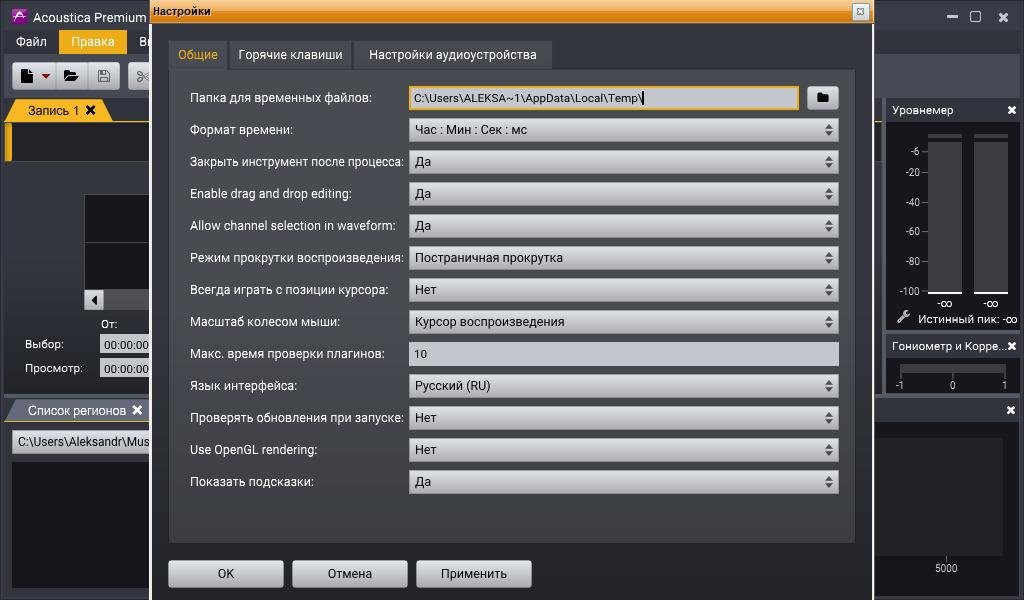This screenshot has height=600, width=1024.
Task: Click the Save floppy disk icon
Action: [x=104, y=76]
